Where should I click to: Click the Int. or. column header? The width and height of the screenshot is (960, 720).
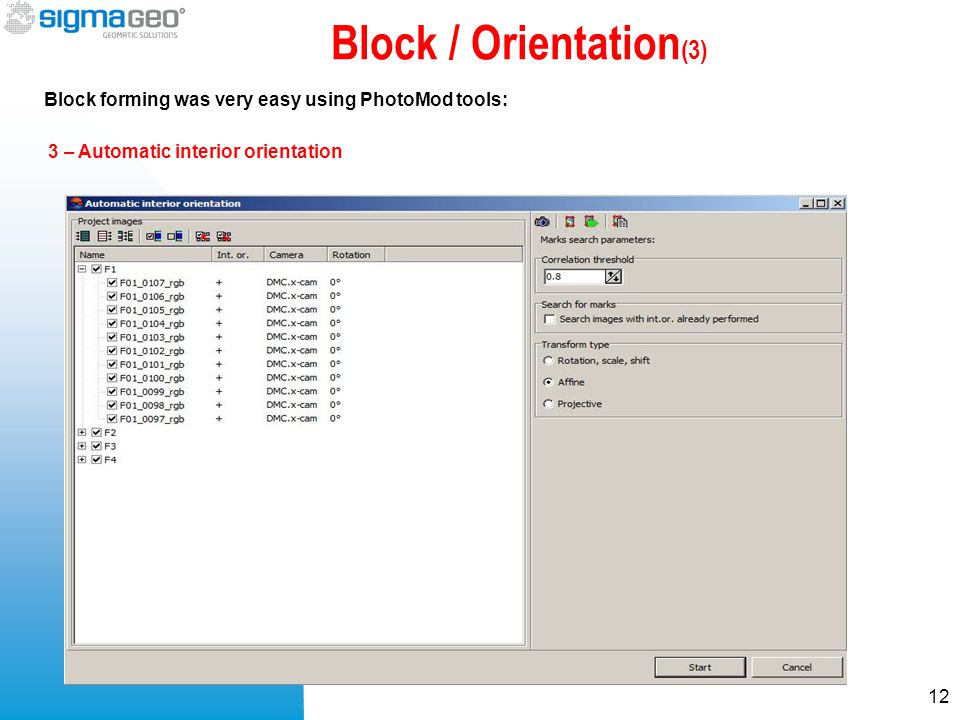[x=238, y=255]
